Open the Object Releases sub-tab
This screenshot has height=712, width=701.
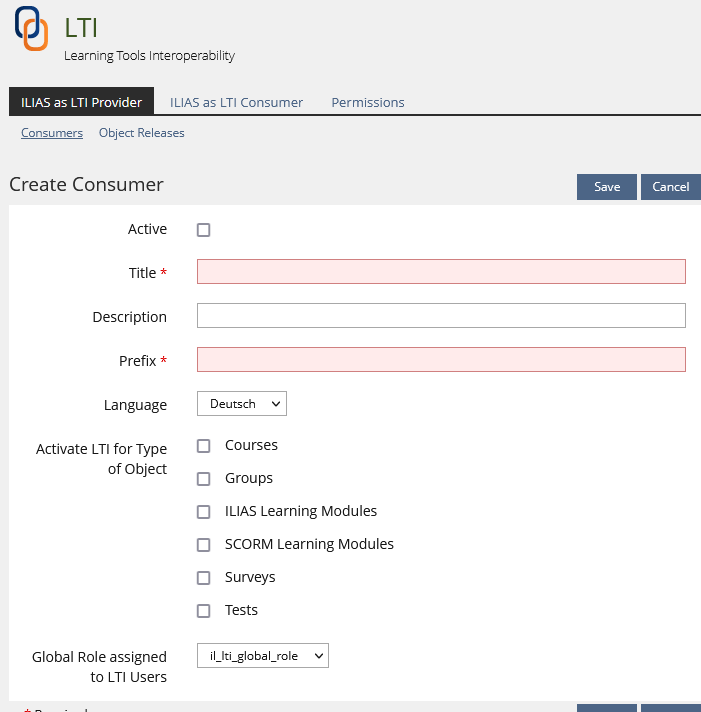[141, 133]
